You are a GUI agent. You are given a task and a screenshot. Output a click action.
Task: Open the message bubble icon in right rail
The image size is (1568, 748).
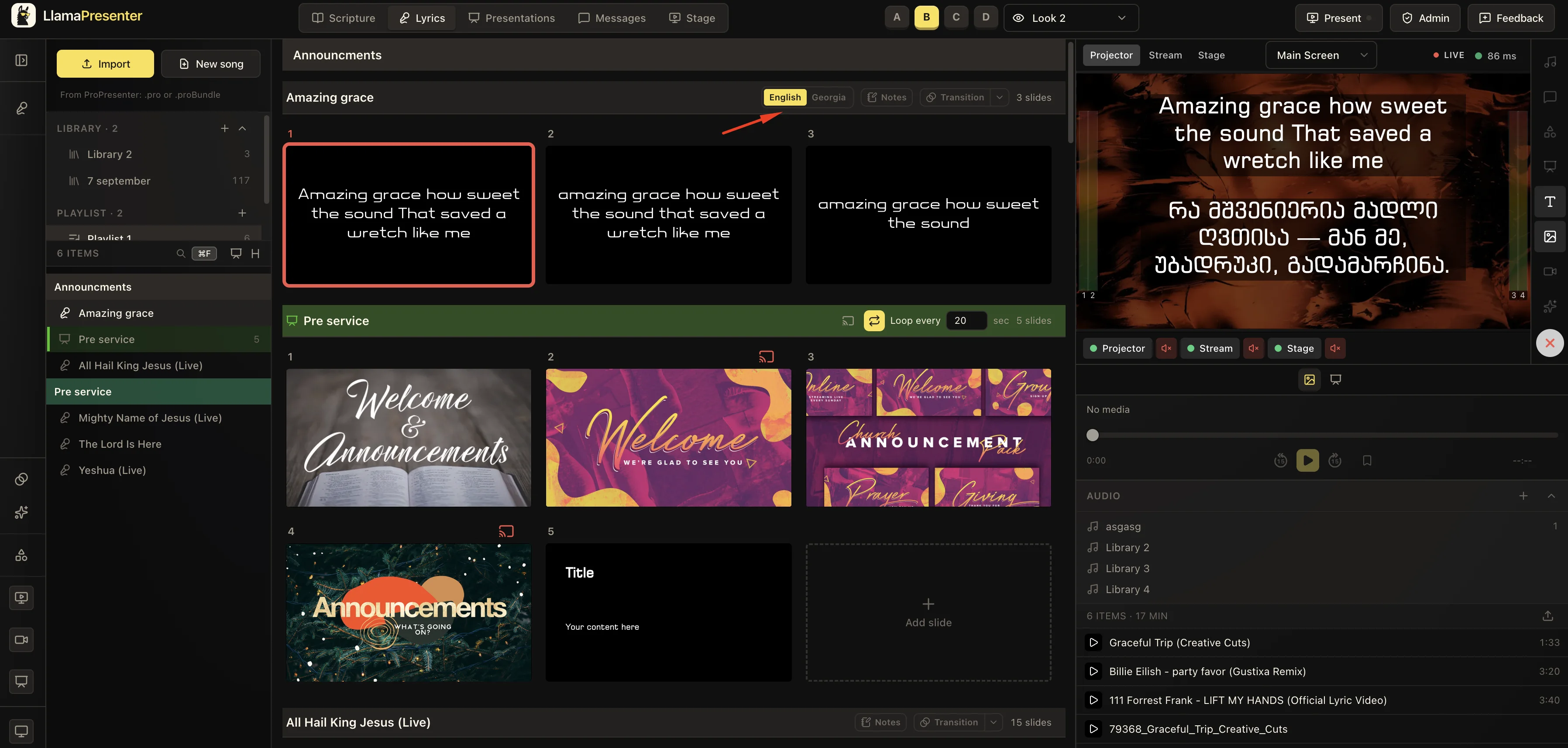(1550, 97)
